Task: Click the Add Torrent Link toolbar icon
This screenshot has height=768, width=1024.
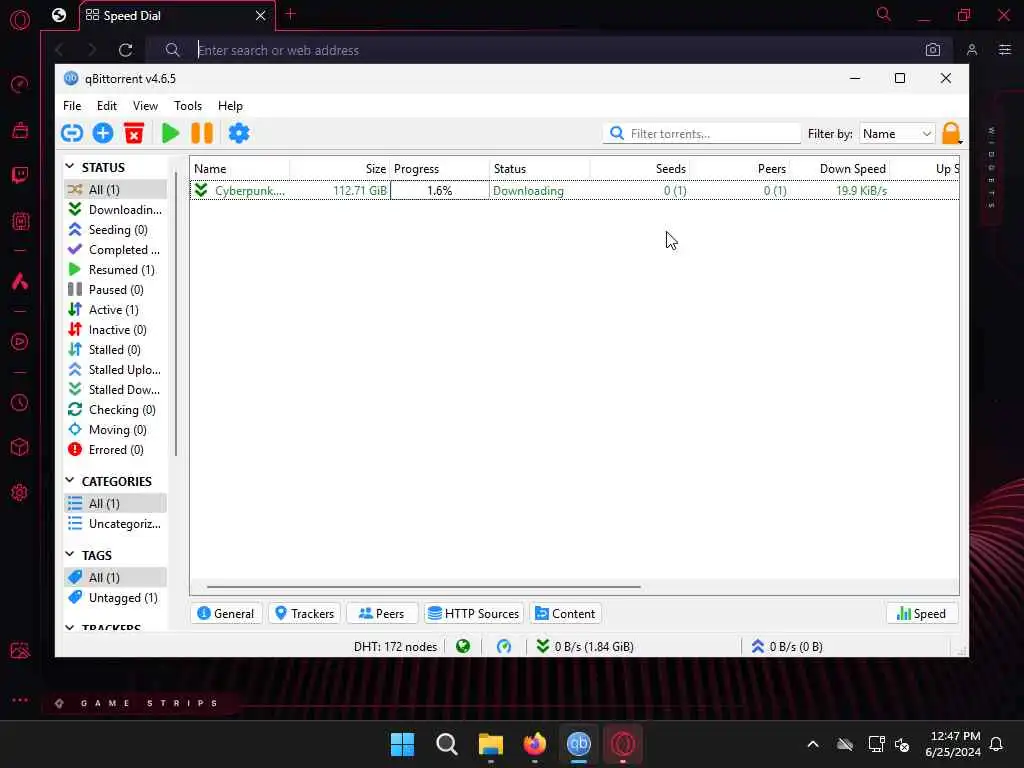Action: pyautogui.click(x=72, y=133)
